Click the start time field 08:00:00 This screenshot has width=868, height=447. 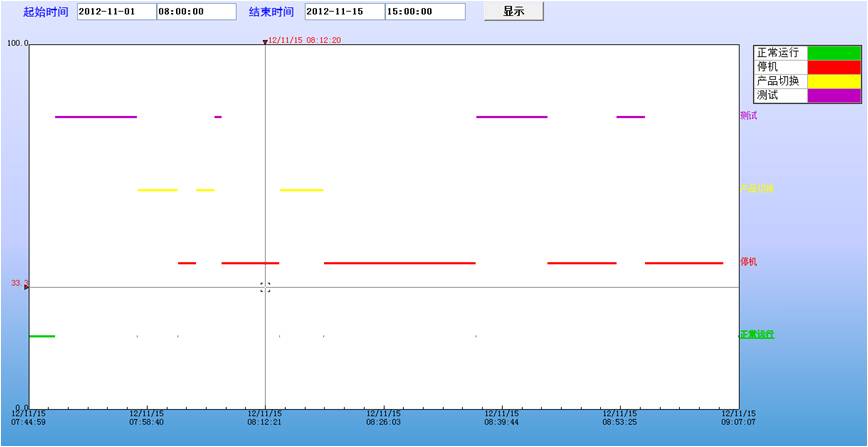coord(196,12)
